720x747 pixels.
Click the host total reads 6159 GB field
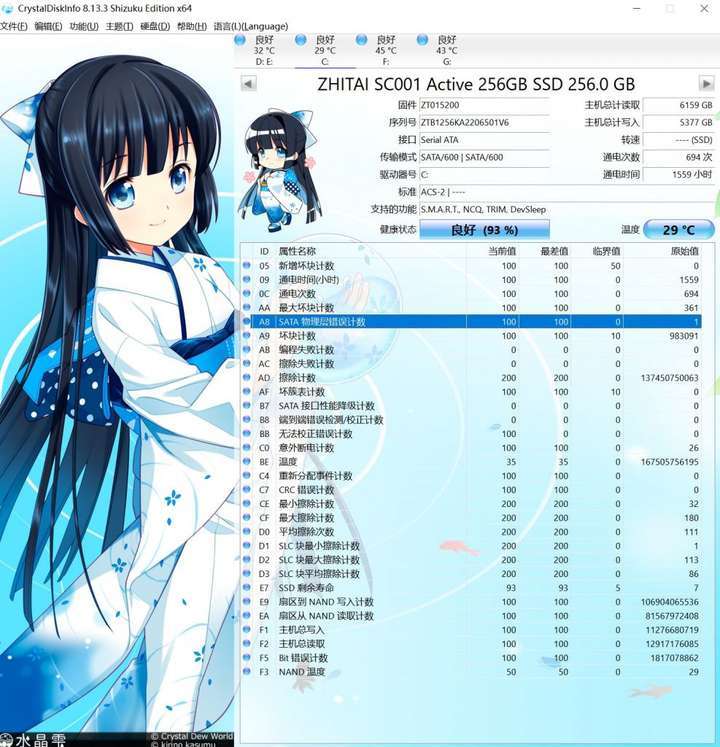pyautogui.click(x=679, y=105)
